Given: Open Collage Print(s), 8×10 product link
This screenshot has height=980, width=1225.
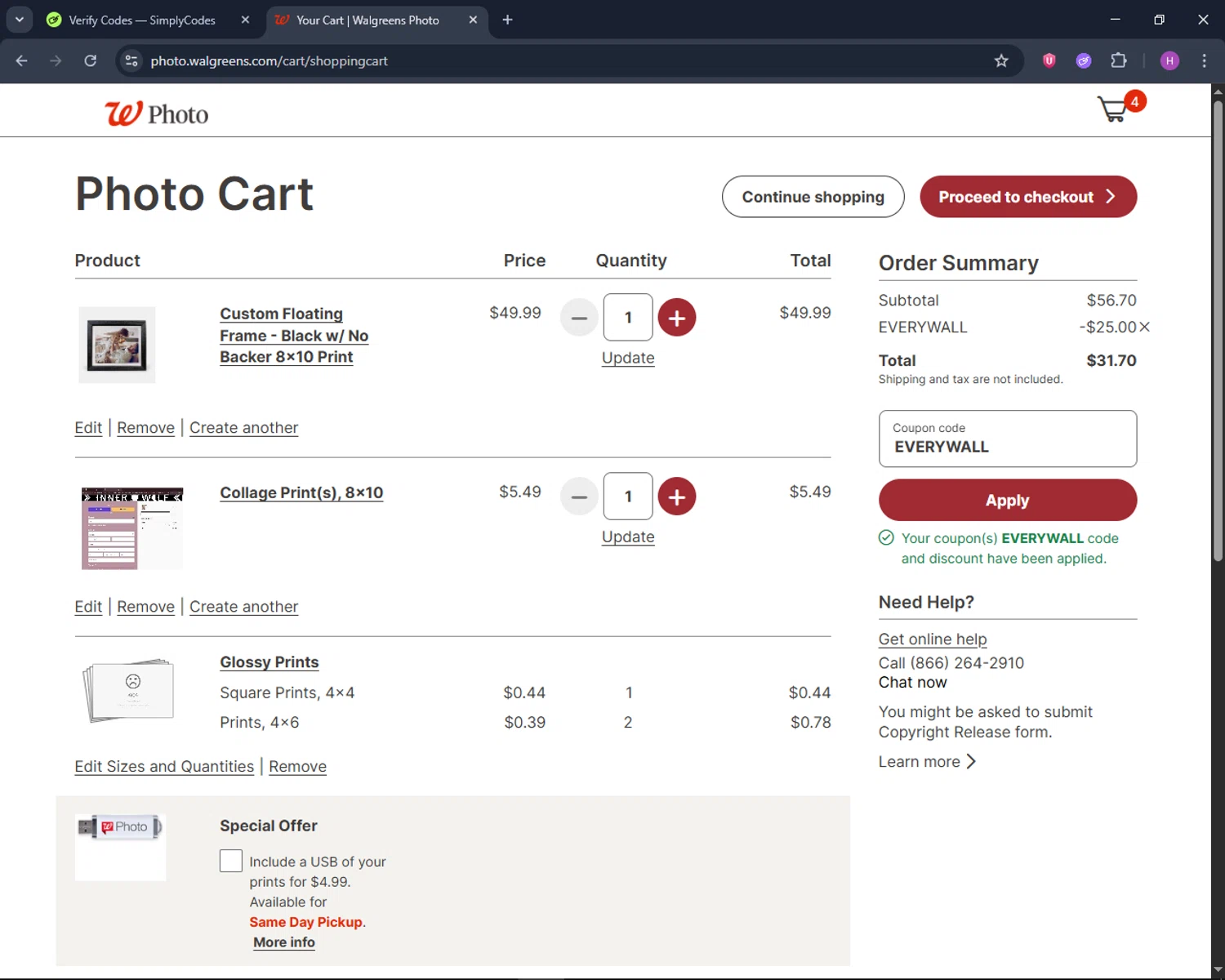Looking at the screenshot, I should [301, 492].
